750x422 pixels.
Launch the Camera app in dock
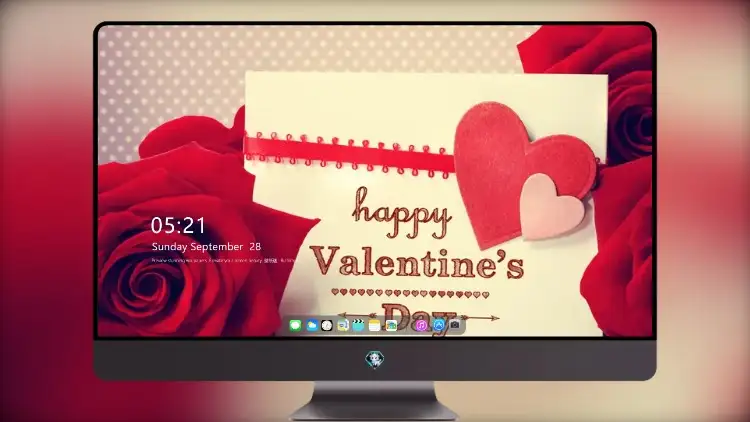pyautogui.click(x=455, y=325)
